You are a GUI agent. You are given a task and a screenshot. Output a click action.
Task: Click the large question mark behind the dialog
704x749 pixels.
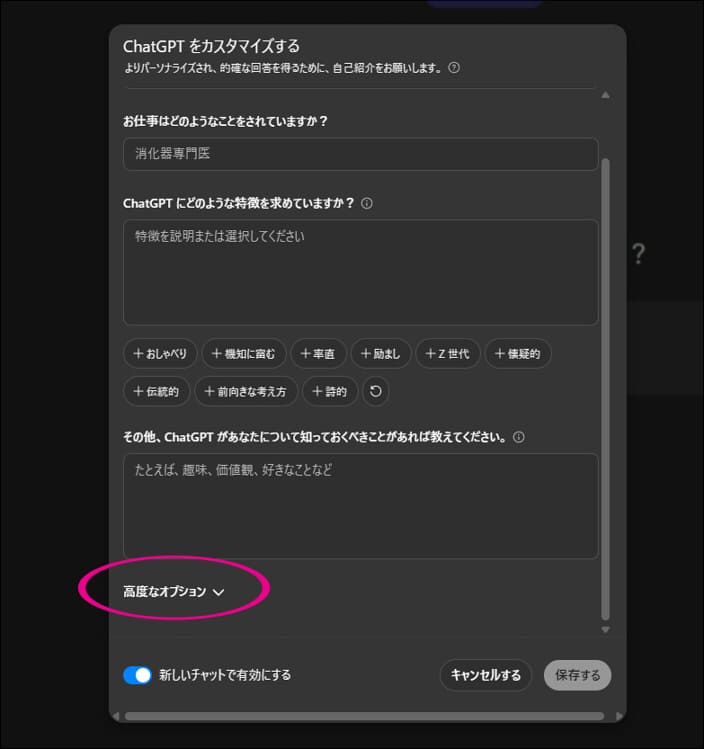pos(639,254)
